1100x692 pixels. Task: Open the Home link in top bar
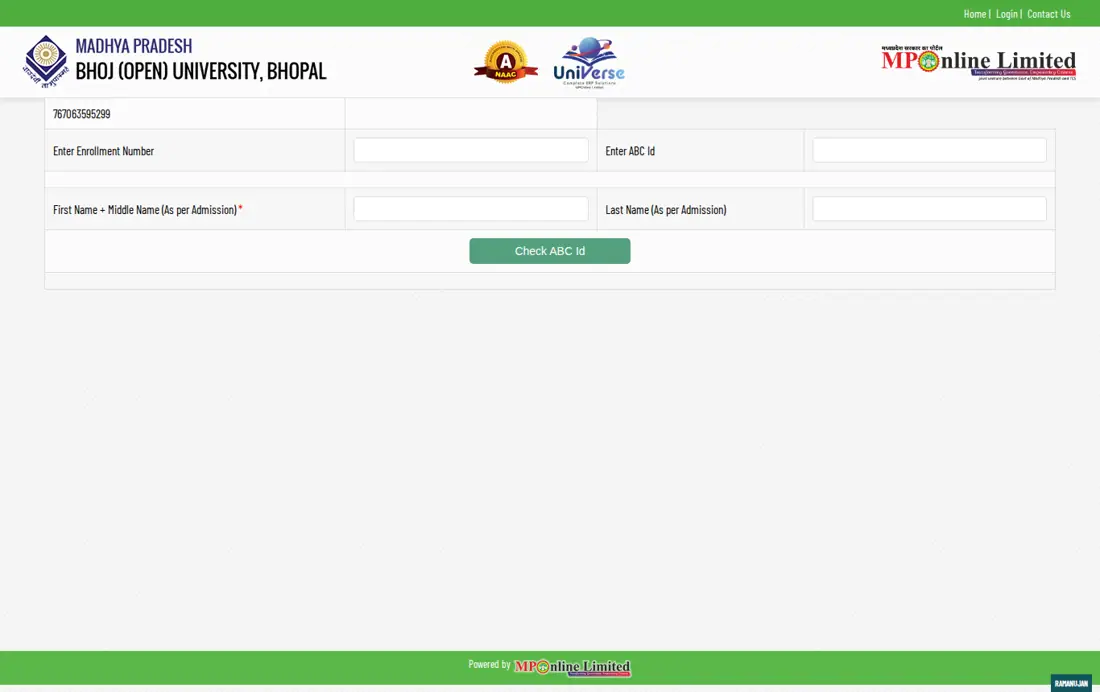tap(974, 14)
